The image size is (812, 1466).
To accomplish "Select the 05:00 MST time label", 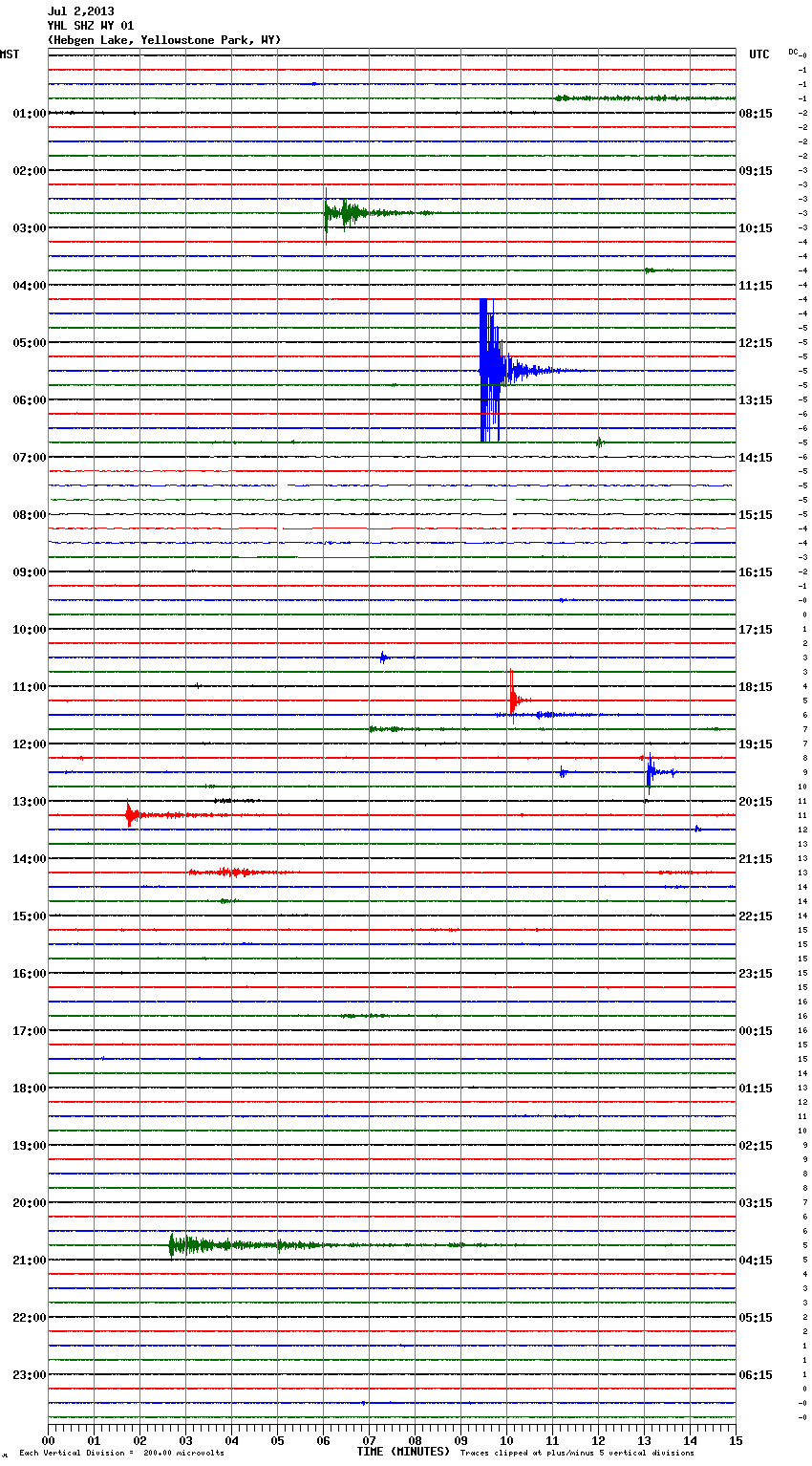I will point(30,342).
